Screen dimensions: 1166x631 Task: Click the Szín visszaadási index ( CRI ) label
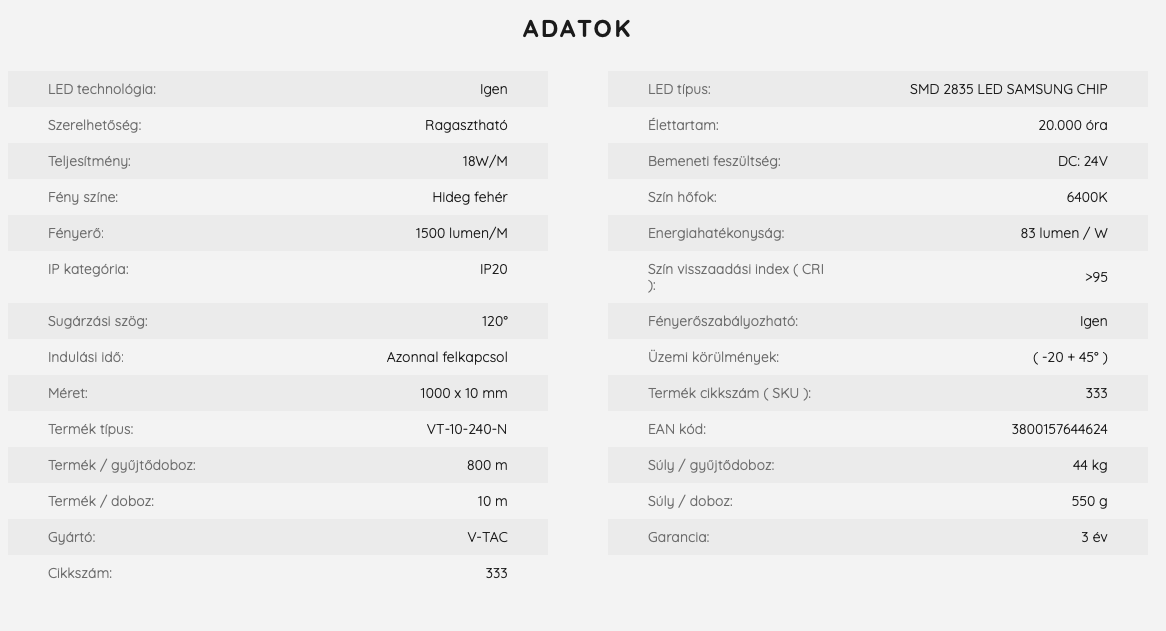735,277
